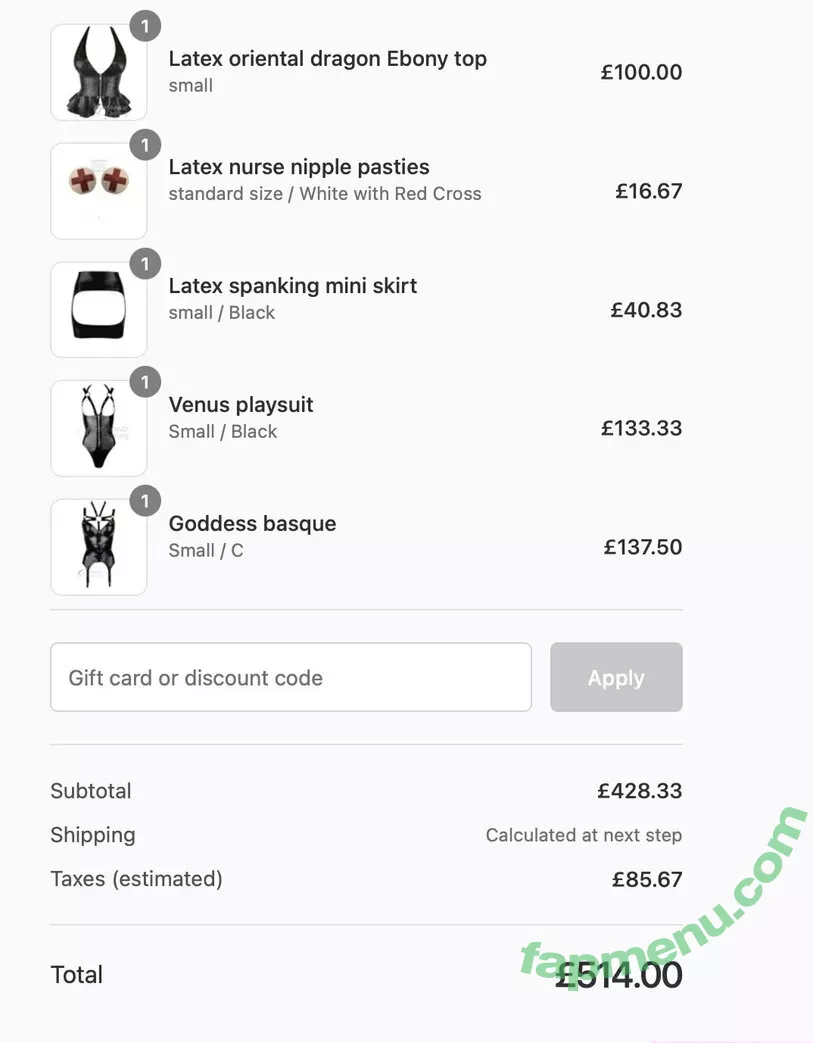Click quantity badge on Venus playsuit
The height and width of the screenshot is (1043, 813).
tap(145, 382)
